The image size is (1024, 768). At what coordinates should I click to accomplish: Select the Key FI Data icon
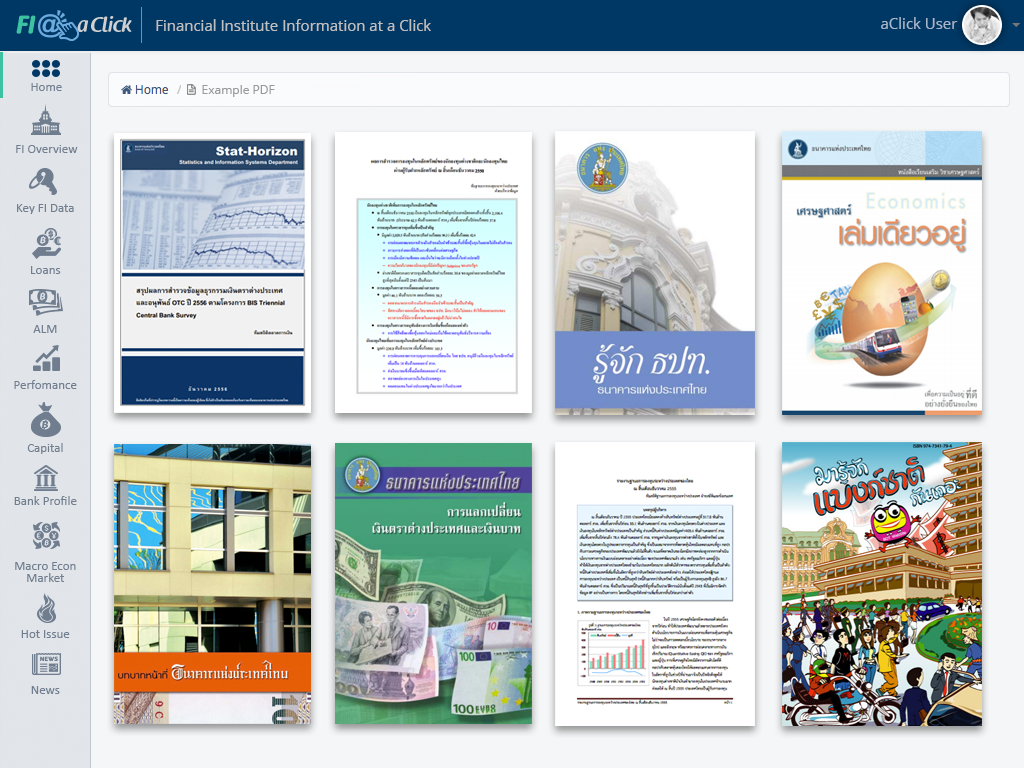(x=43, y=182)
